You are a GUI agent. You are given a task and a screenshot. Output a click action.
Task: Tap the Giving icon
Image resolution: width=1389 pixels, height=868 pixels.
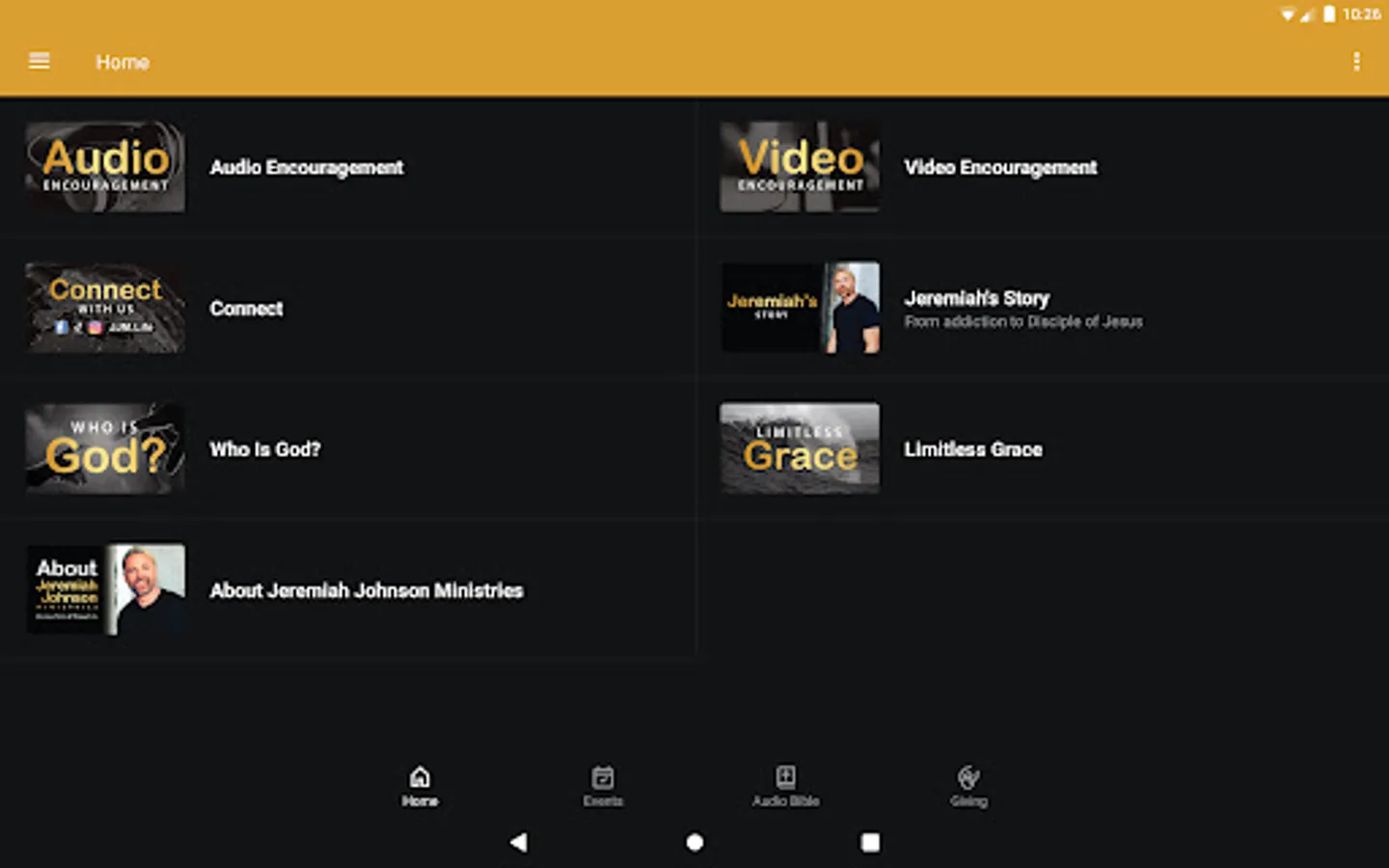click(968, 776)
